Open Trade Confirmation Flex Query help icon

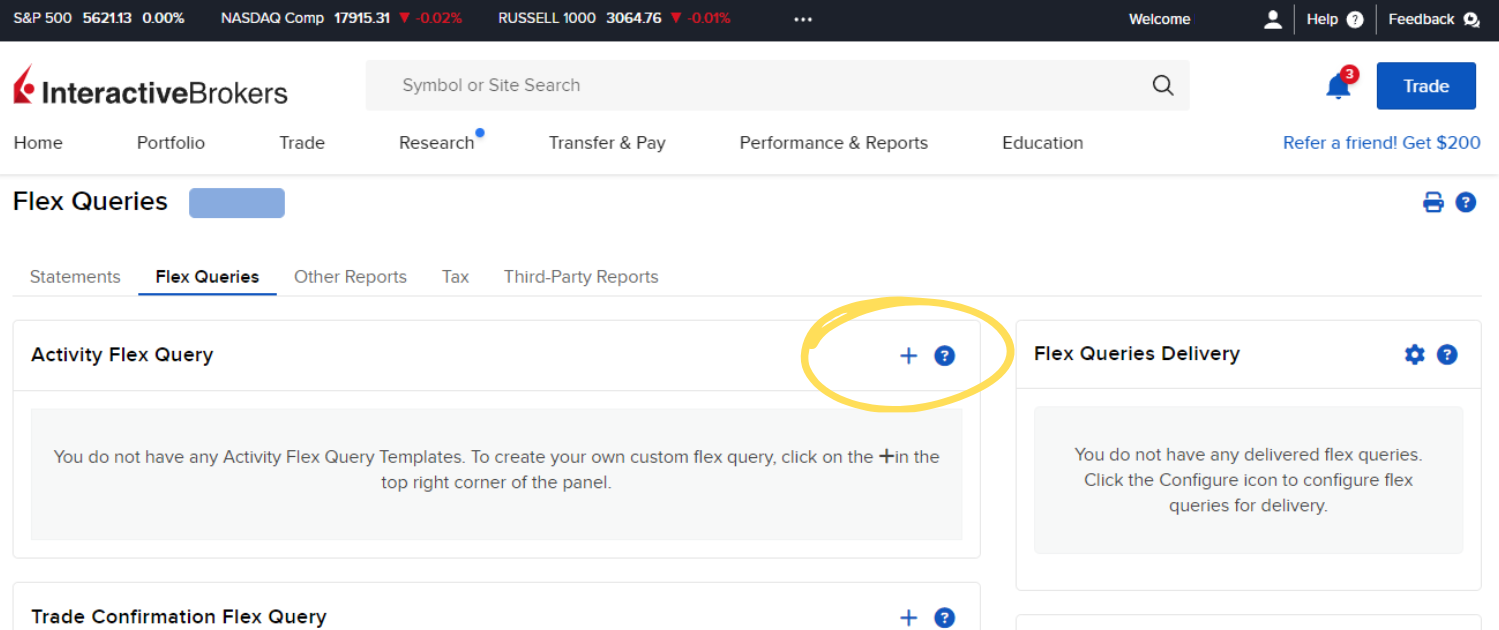(x=944, y=617)
